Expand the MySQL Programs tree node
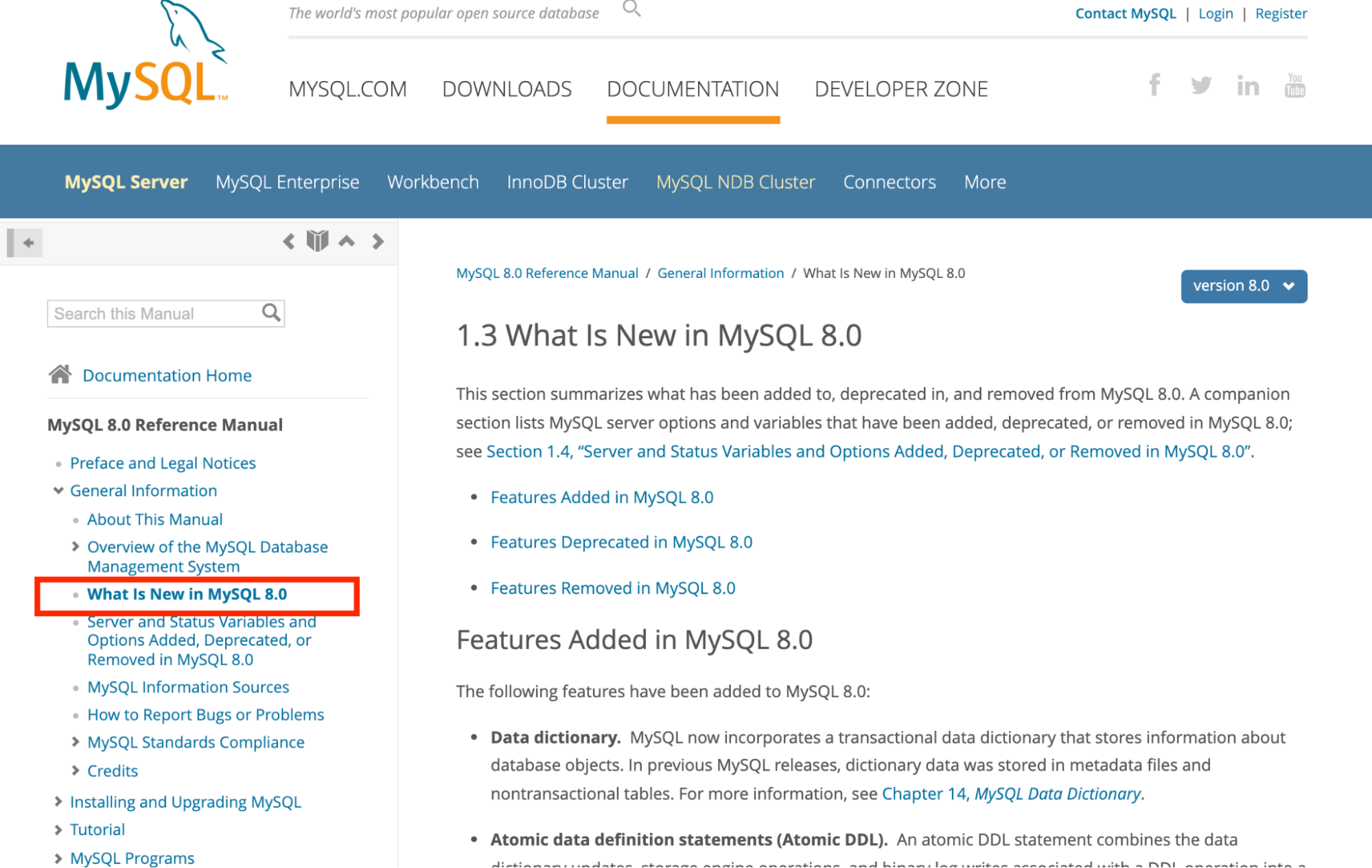The width and height of the screenshot is (1372, 868). (x=58, y=858)
